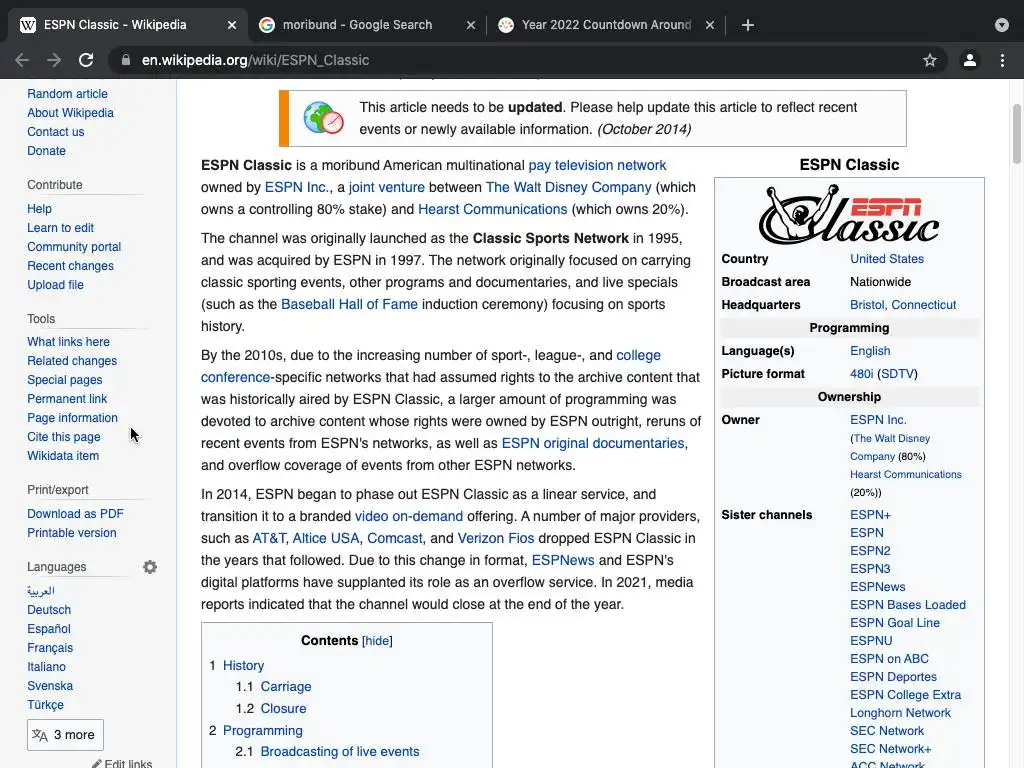Open the 480i picture format link
The width and height of the screenshot is (1024, 768).
[861, 374]
